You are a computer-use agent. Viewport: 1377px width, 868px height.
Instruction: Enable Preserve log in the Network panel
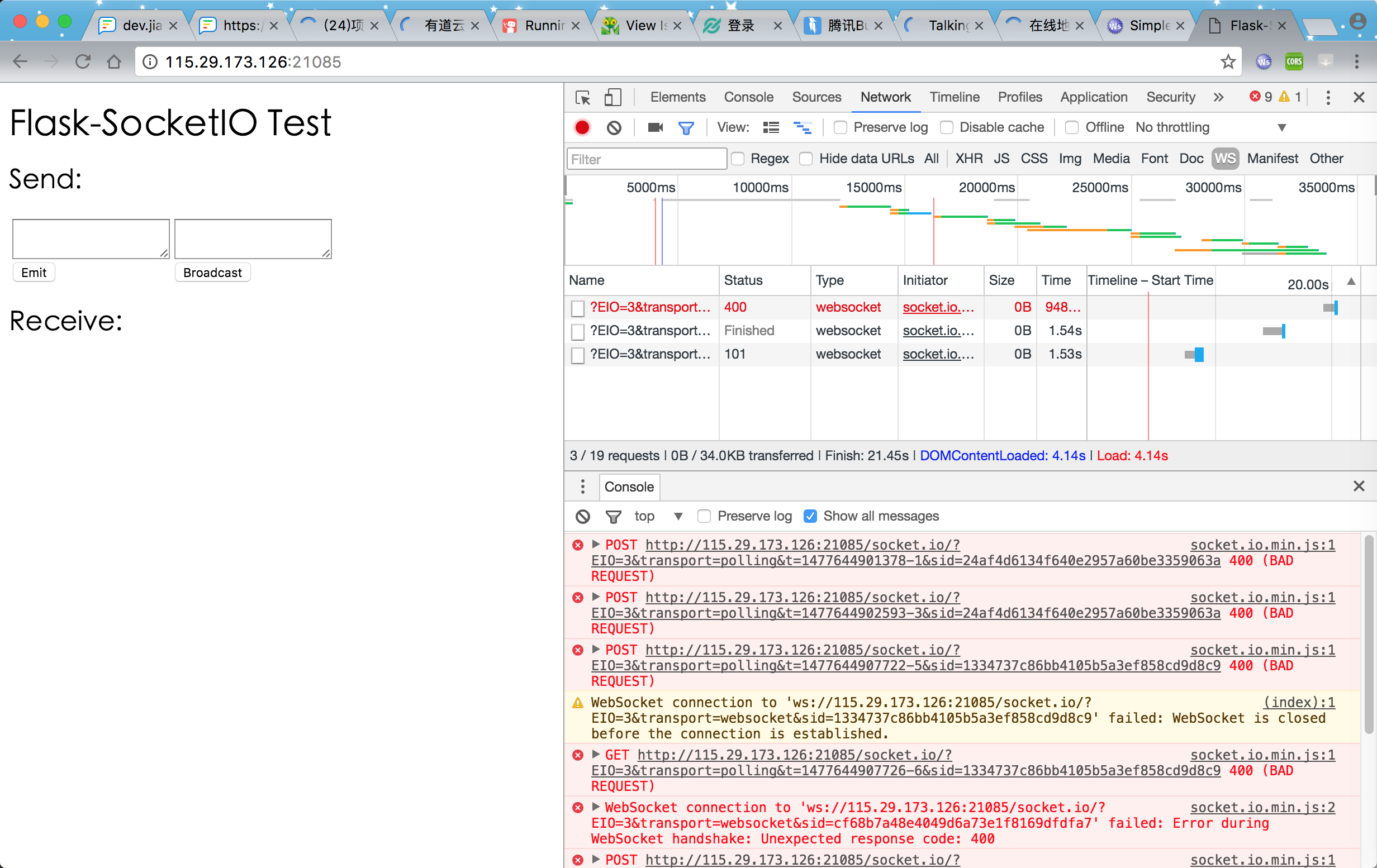click(x=840, y=127)
